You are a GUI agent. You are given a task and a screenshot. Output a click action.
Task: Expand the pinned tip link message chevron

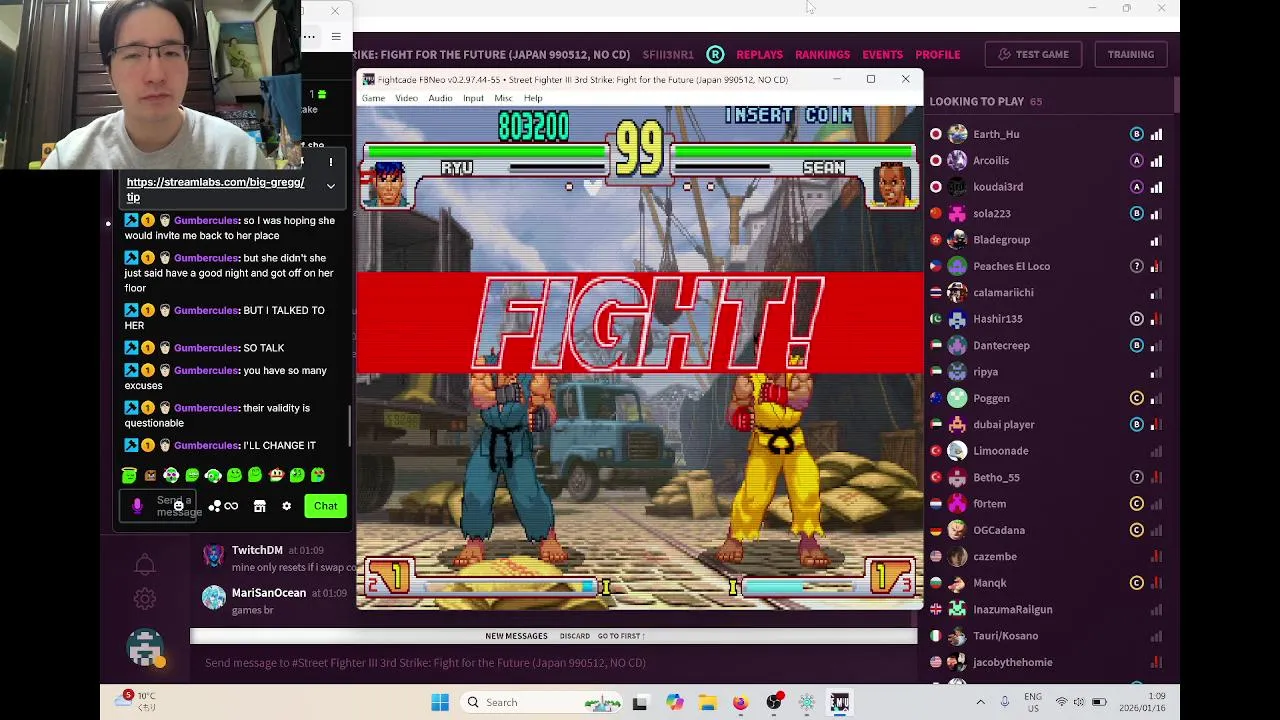click(x=330, y=186)
